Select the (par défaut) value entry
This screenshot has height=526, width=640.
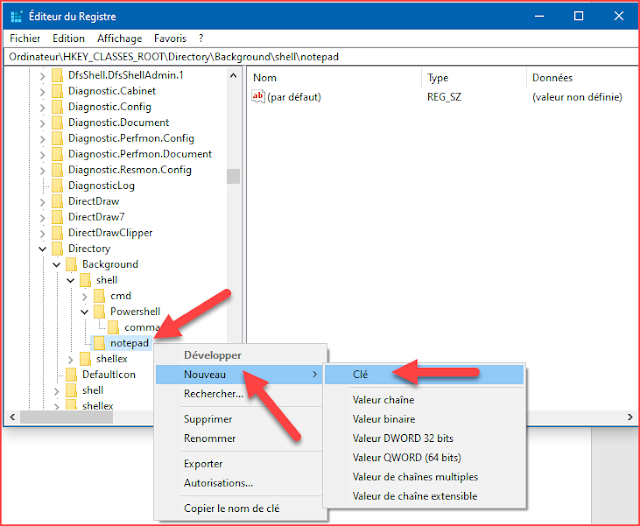(x=294, y=97)
